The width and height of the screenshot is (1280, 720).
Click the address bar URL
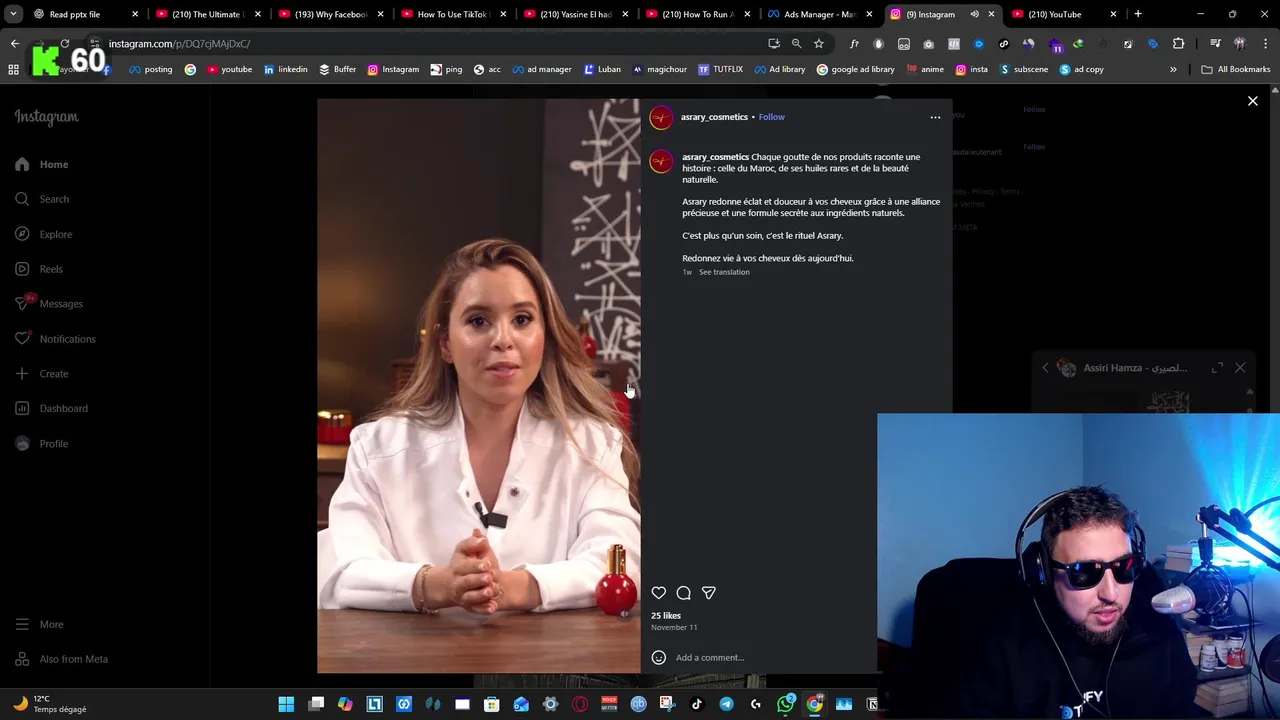(x=179, y=44)
